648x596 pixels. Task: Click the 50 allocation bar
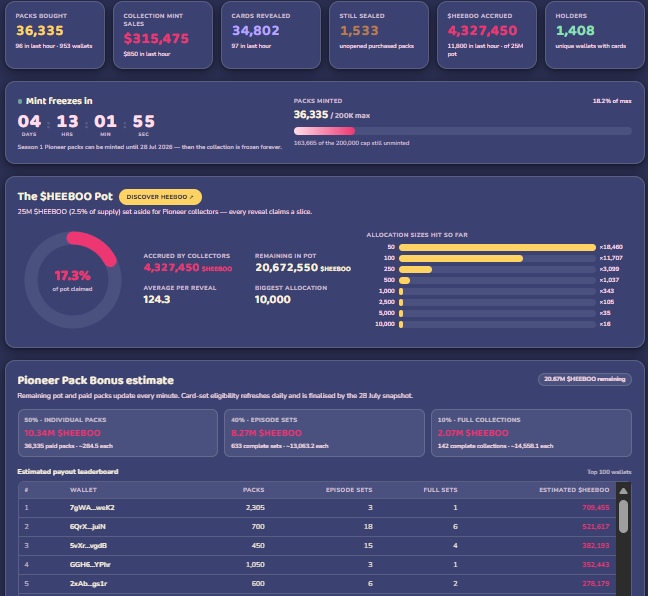click(x=497, y=247)
